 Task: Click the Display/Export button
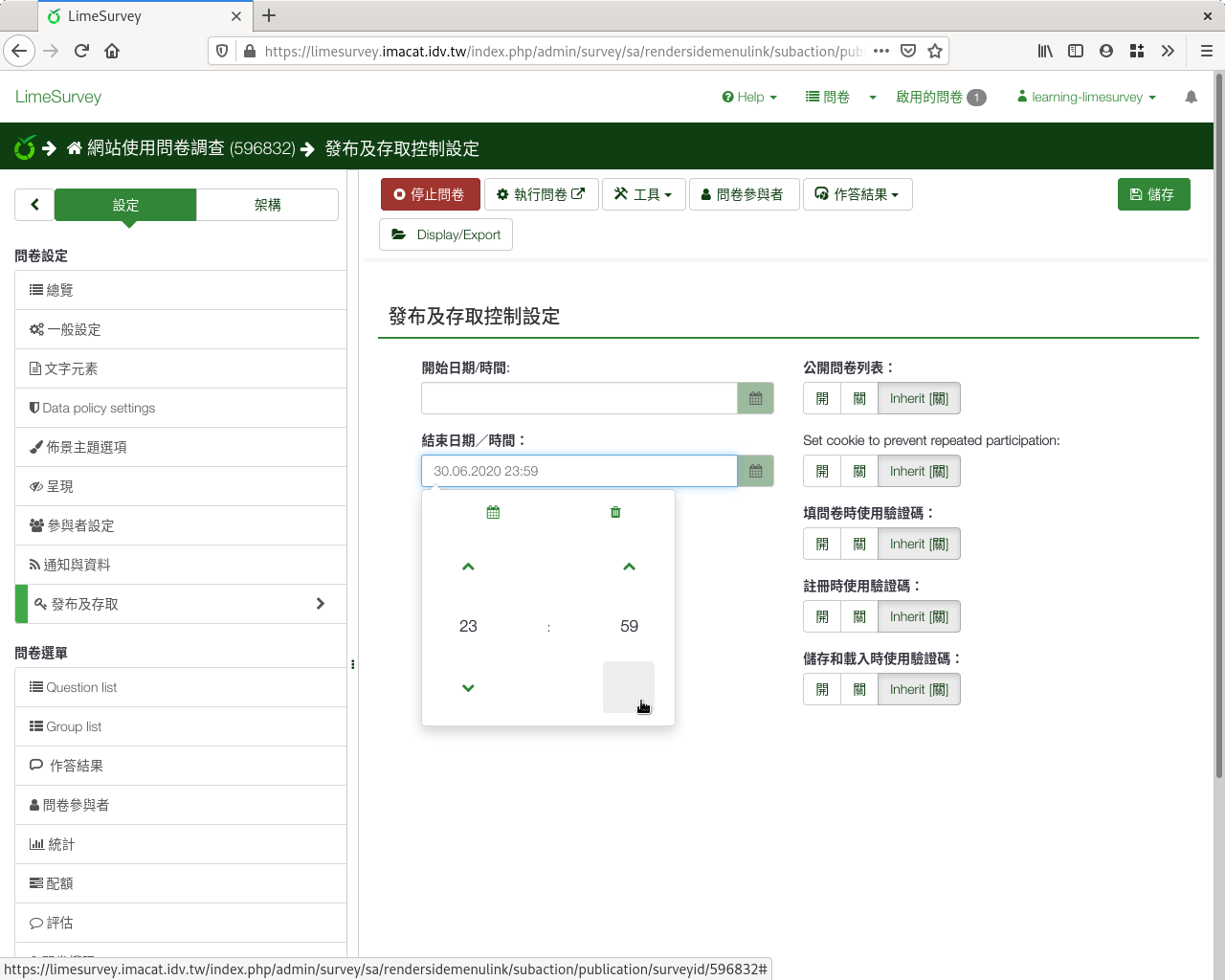[446, 234]
